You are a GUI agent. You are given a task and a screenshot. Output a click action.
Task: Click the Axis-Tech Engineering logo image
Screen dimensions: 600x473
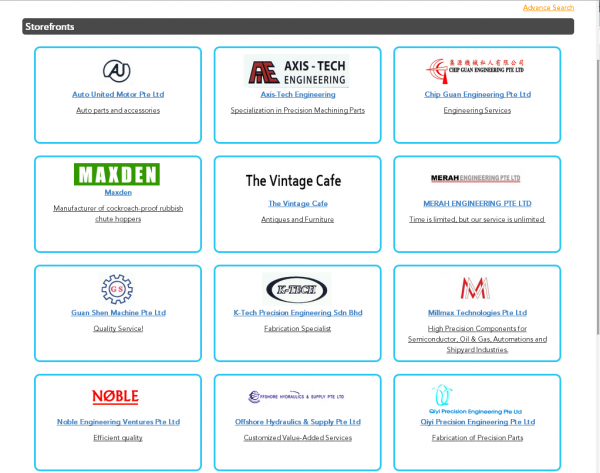pyautogui.click(x=297, y=71)
